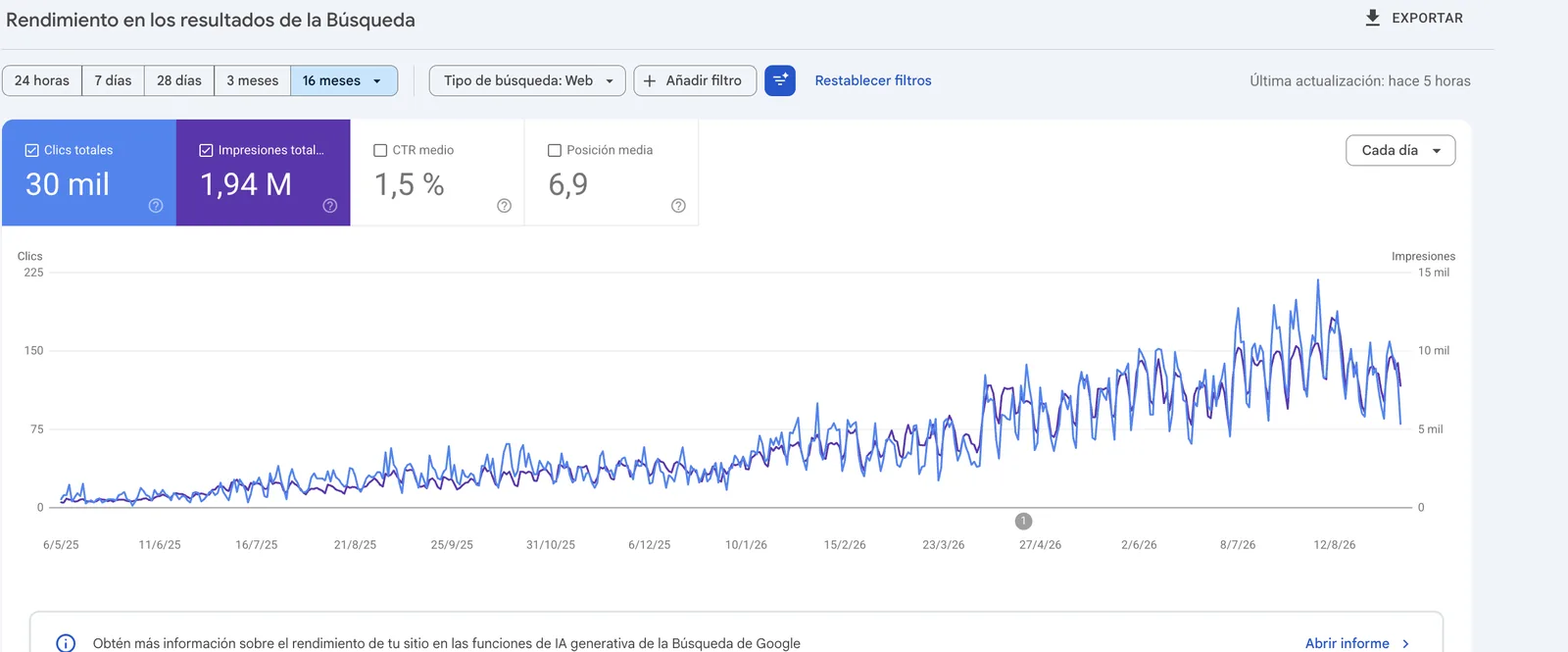The width and height of the screenshot is (1568, 652).
Task: Click the 6,9 average position value
Action: (568, 184)
